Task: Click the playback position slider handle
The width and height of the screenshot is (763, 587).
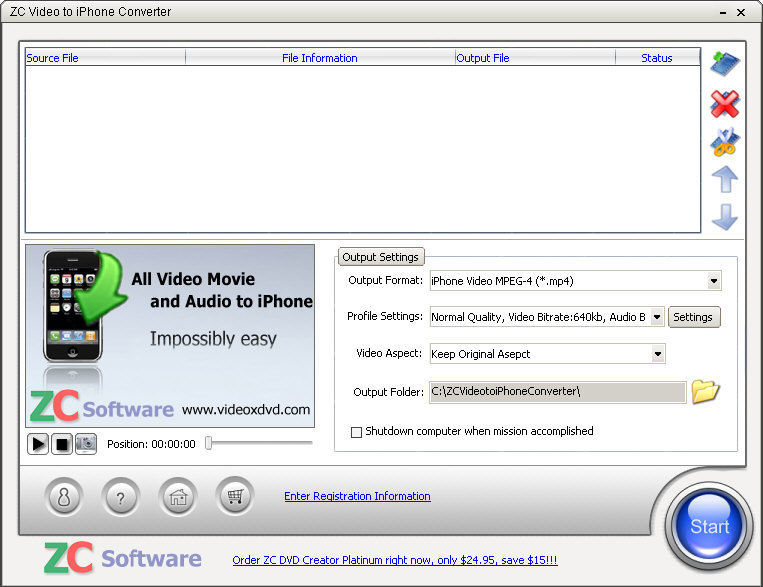Action: (208, 443)
